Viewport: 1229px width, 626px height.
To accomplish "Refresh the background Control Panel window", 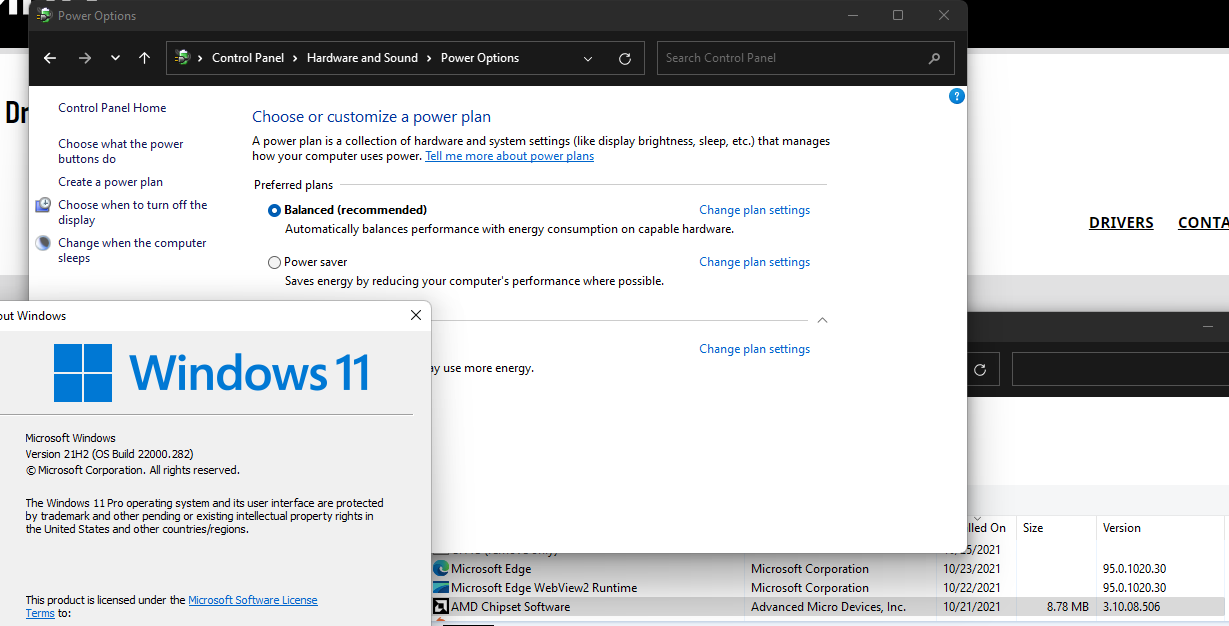I will click(x=980, y=369).
